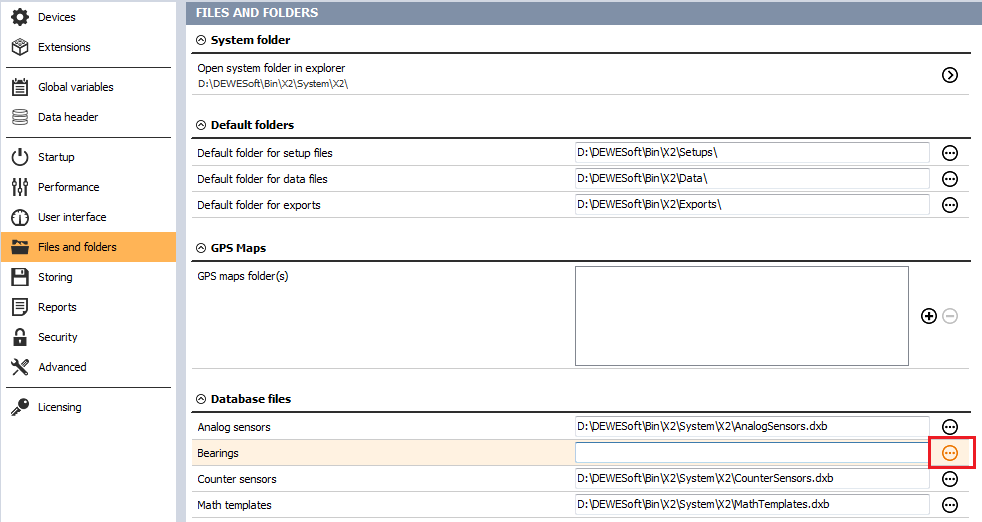
Task: Click the empty Bearings path field
Action: coord(752,453)
